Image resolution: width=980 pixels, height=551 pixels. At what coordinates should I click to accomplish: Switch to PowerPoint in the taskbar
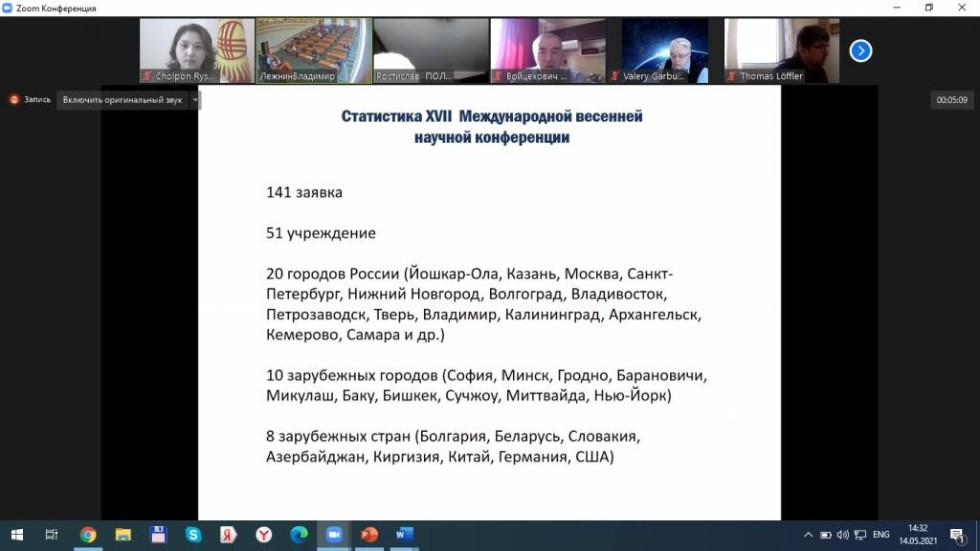pyautogui.click(x=368, y=535)
